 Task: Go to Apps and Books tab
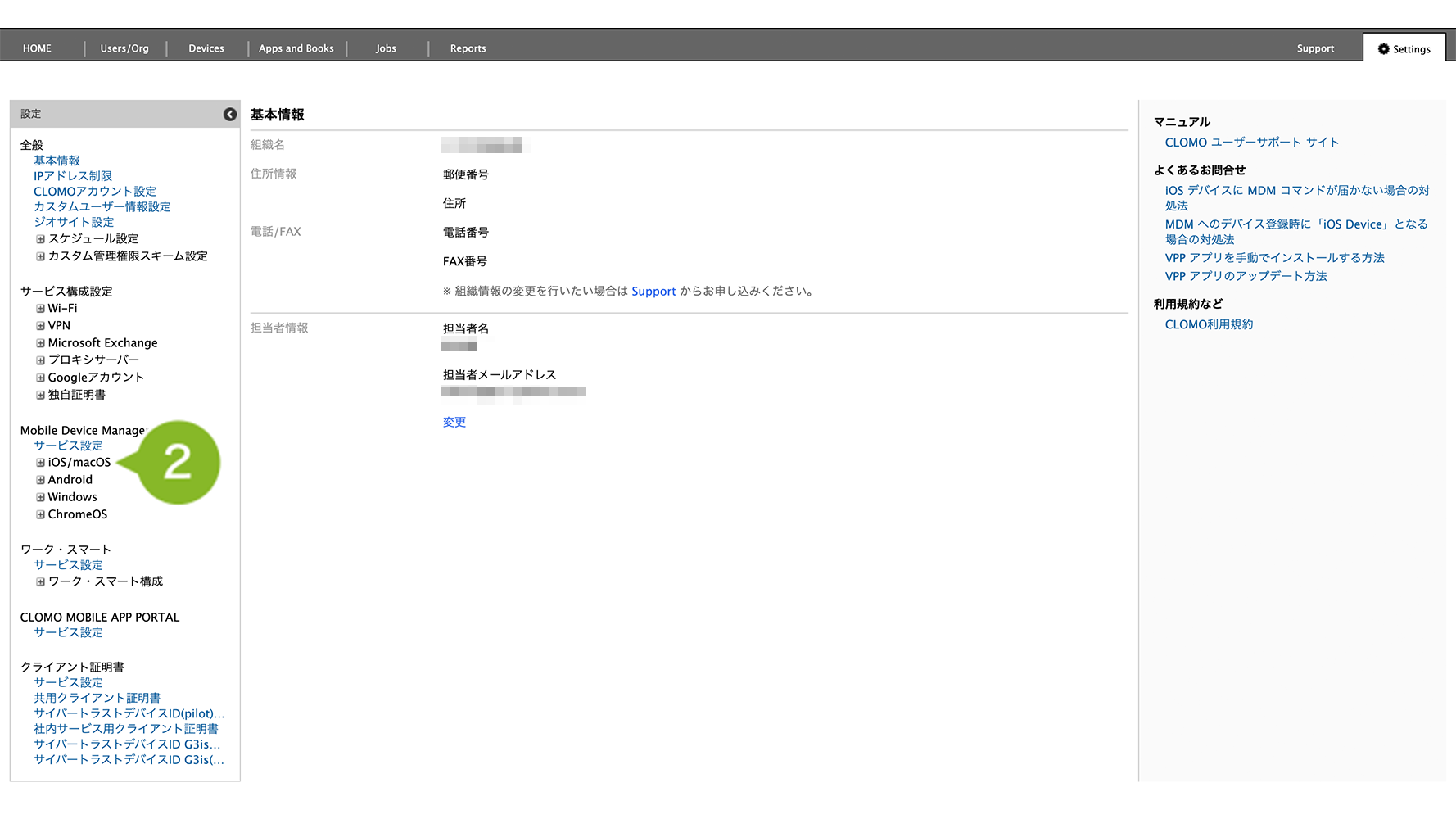click(x=296, y=48)
